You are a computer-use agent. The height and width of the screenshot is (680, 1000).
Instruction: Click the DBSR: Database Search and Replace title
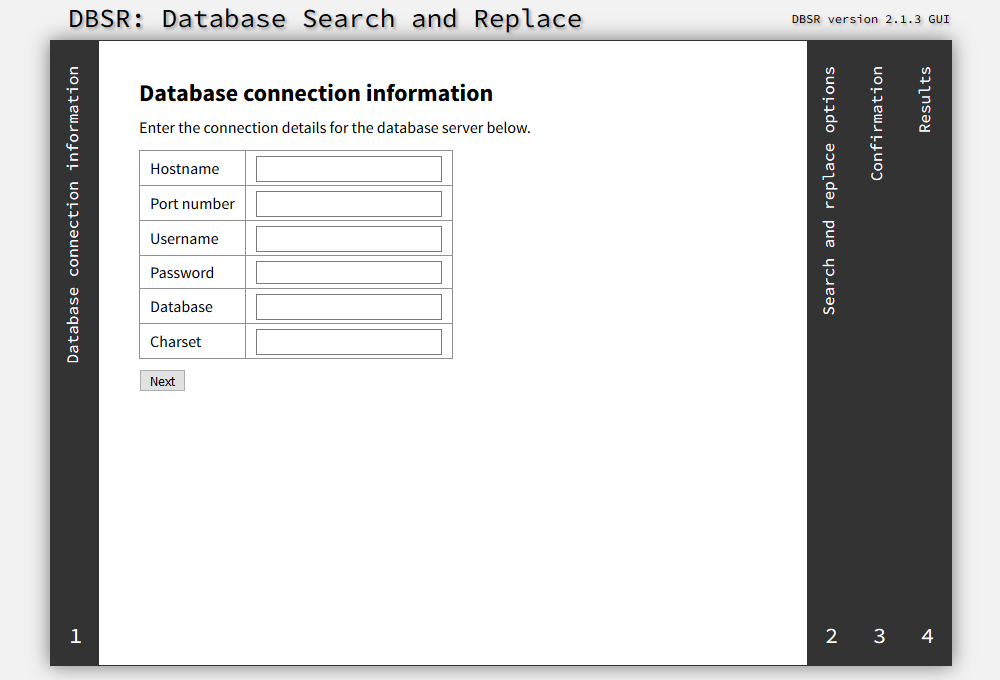point(325,19)
